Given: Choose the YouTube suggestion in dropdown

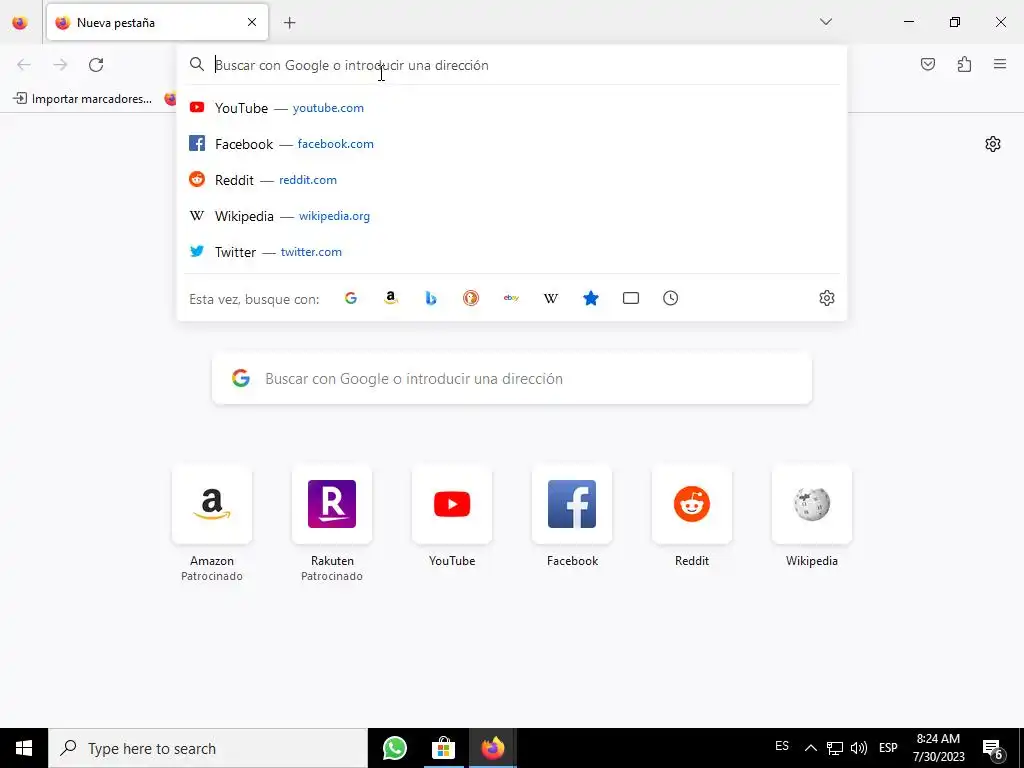Looking at the screenshot, I should (512, 108).
